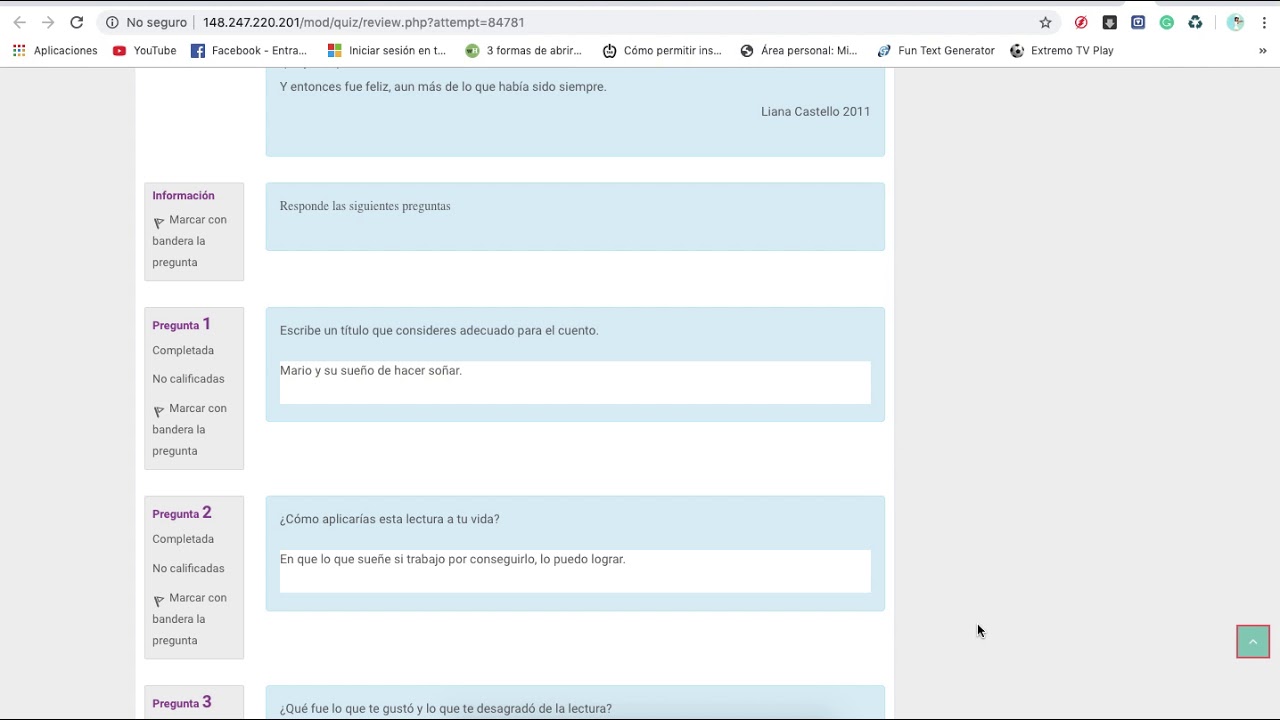
Task: Open the Chrome three-dot menu
Action: [1264, 22]
